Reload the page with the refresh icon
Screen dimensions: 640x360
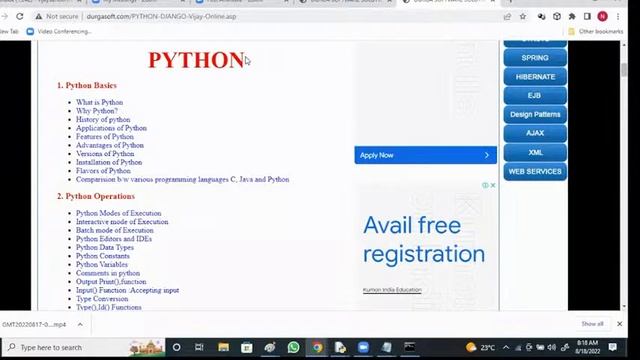pos(20,16)
